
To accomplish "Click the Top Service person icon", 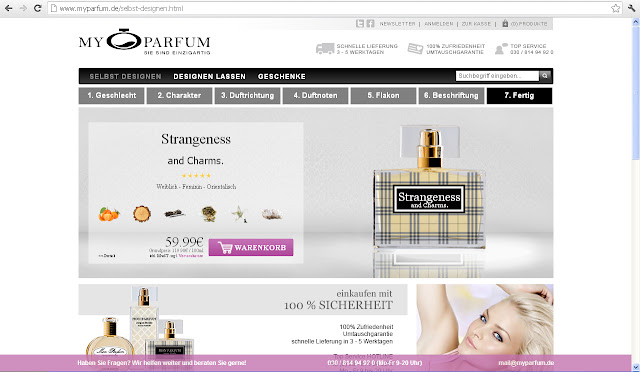I will coord(501,49).
